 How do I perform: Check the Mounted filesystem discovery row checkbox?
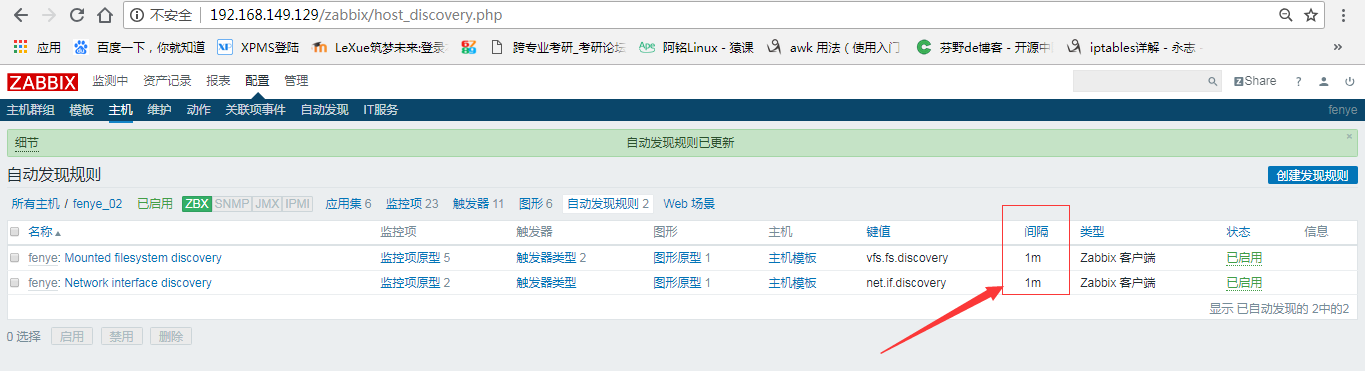pyautogui.click(x=14, y=257)
